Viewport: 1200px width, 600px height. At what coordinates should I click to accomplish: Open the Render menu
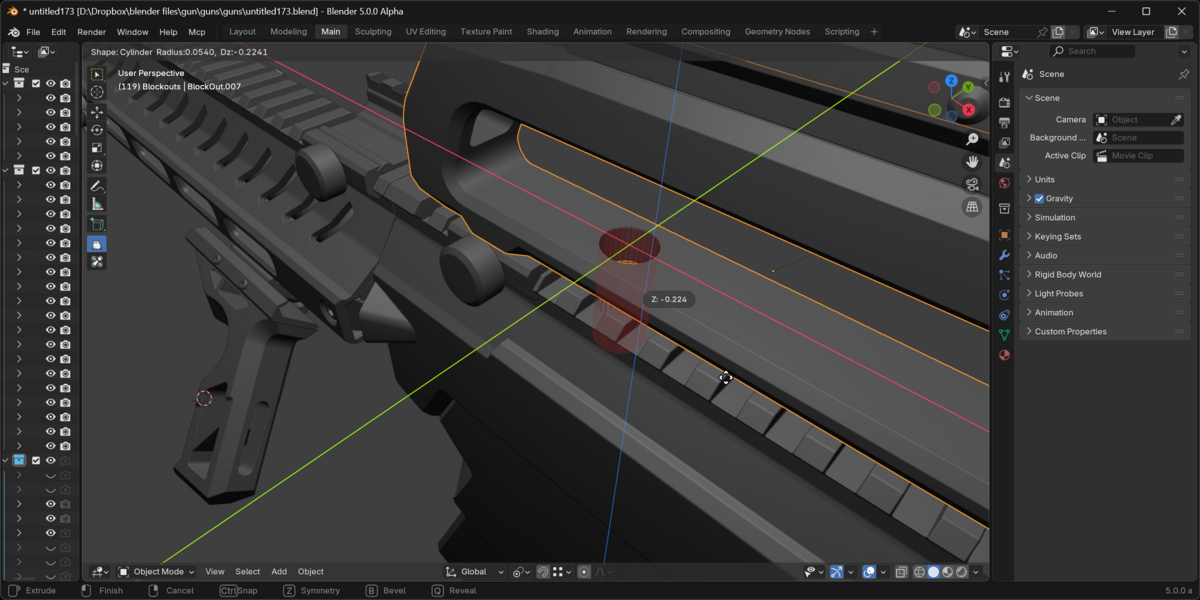[91, 31]
